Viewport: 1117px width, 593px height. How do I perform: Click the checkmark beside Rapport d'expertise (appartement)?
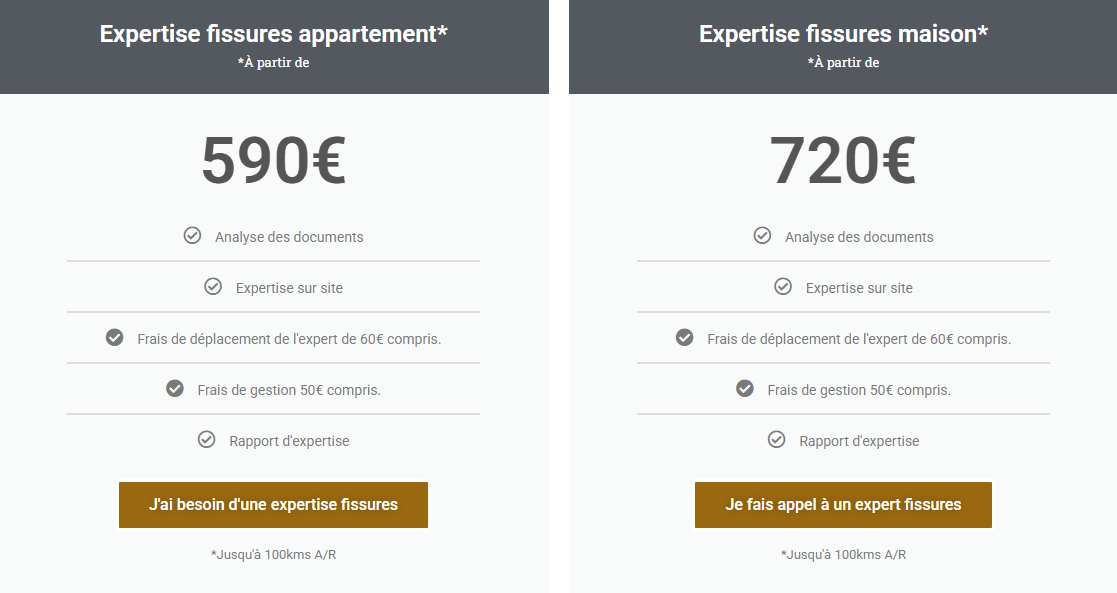click(207, 440)
